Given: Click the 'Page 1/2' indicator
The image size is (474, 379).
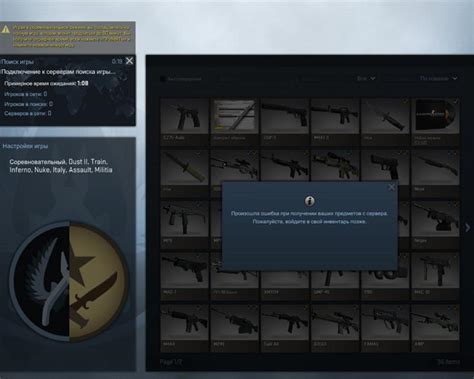Looking at the screenshot, I should (x=171, y=362).
